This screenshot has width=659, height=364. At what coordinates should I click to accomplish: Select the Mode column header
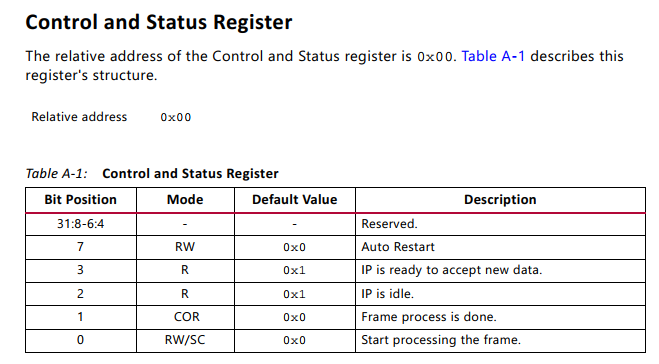click(185, 200)
